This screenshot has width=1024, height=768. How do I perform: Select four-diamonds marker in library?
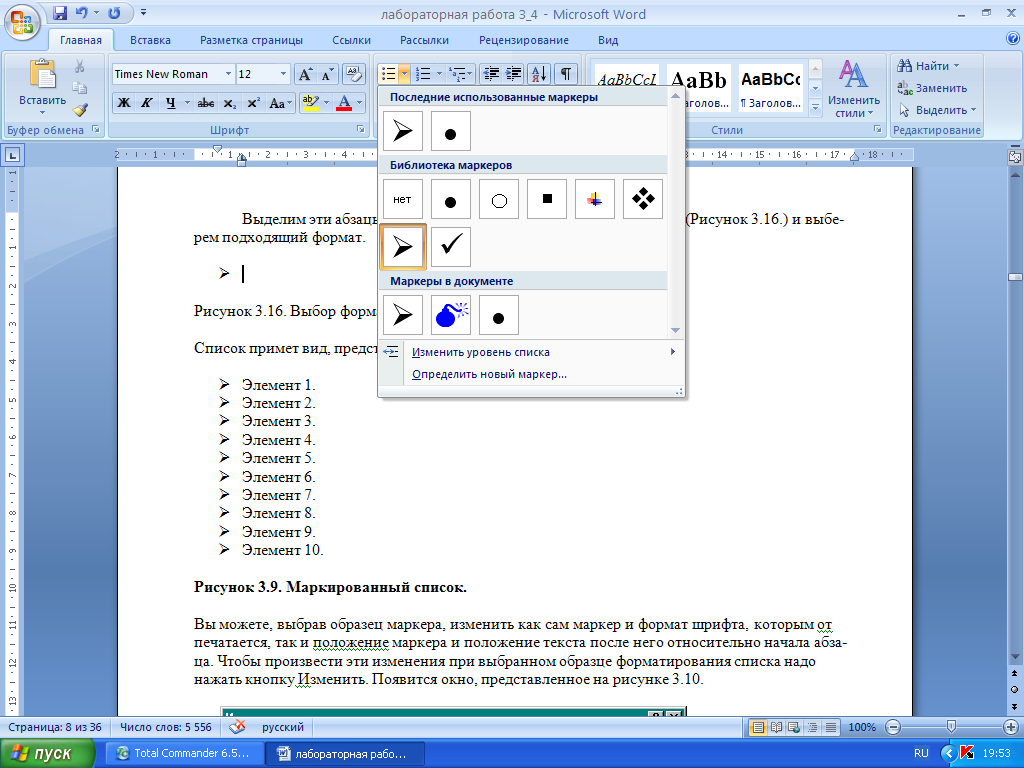tap(643, 199)
